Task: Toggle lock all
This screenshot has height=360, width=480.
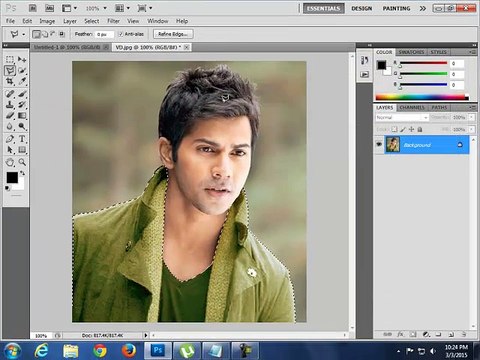Action: [420, 129]
